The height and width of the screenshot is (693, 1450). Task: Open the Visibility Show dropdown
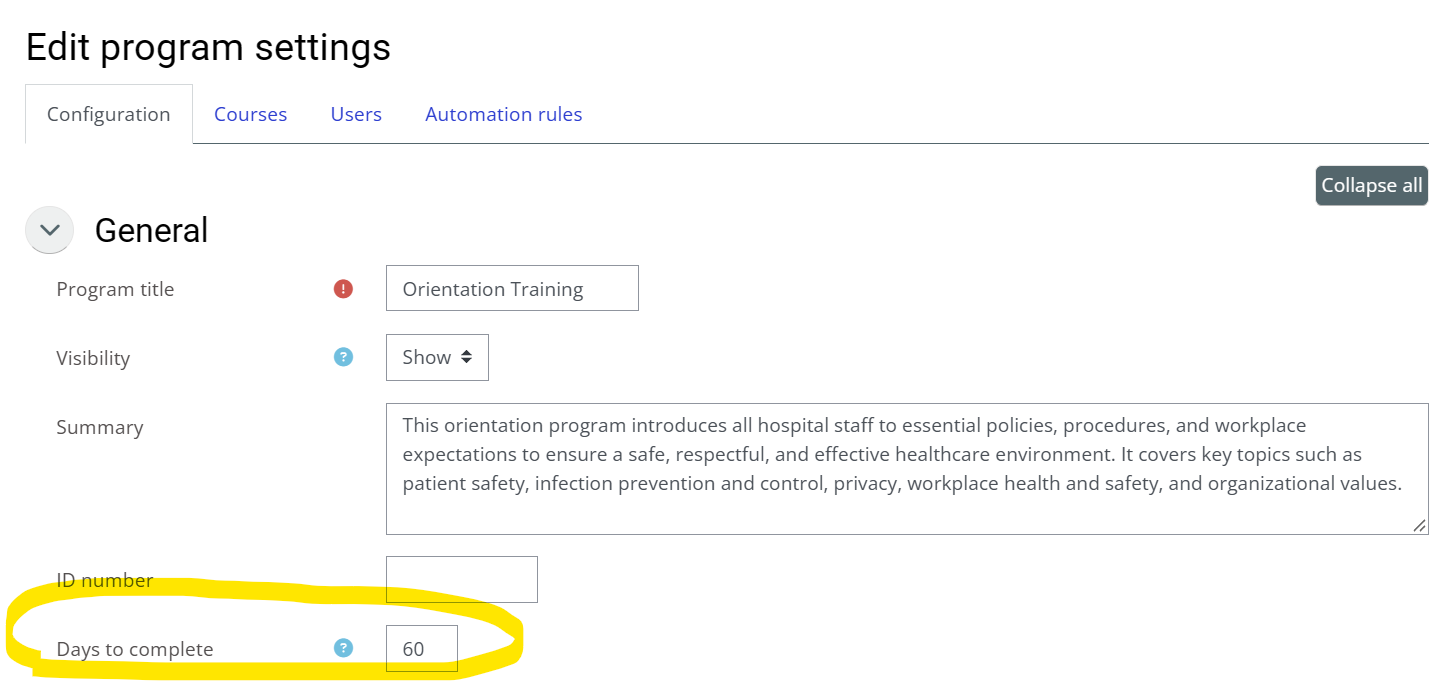[437, 357]
